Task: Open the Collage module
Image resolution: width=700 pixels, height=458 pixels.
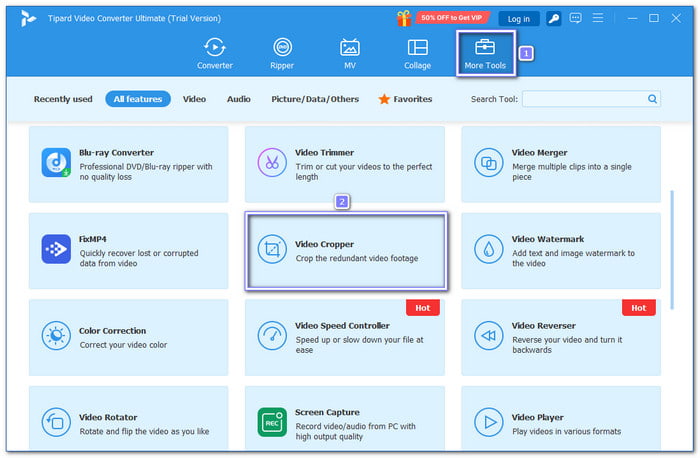Action: coord(417,53)
